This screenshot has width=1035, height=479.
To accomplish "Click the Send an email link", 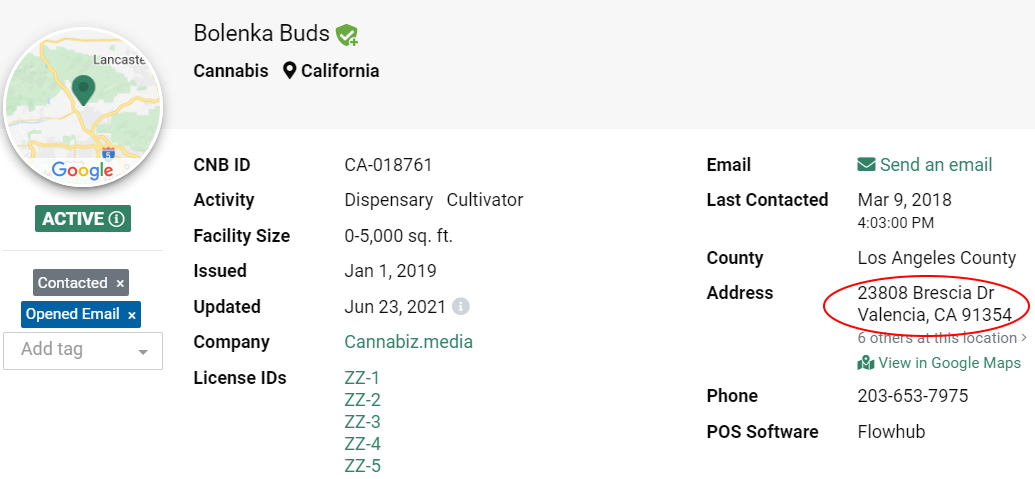I will click(936, 165).
